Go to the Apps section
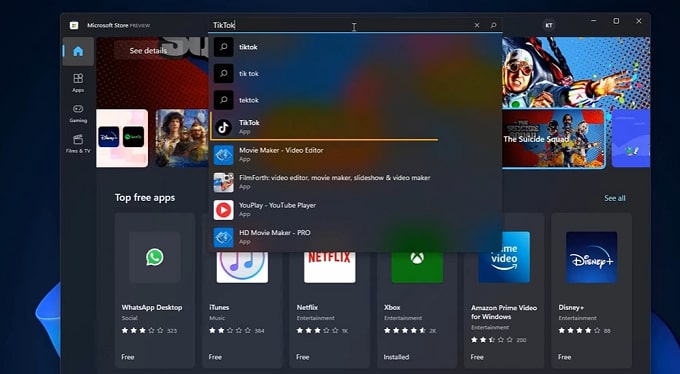 [78, 82]
